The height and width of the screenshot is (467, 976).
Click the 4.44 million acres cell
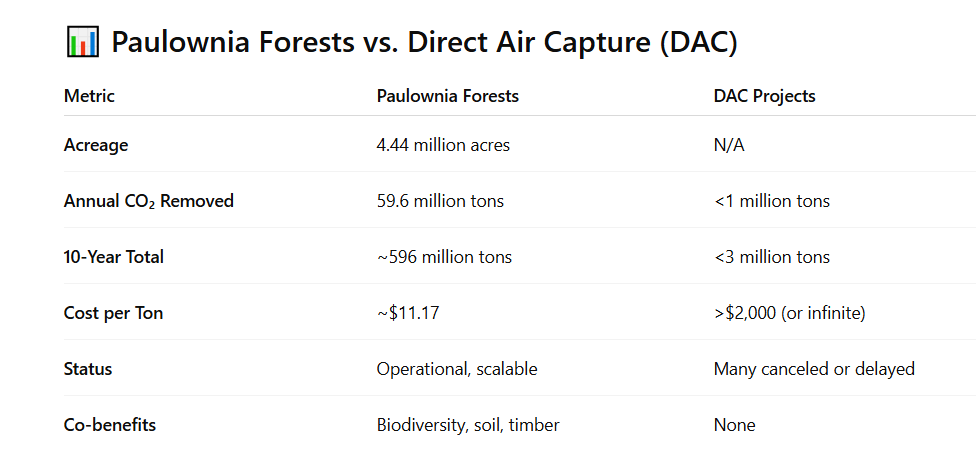click(443, 145)
